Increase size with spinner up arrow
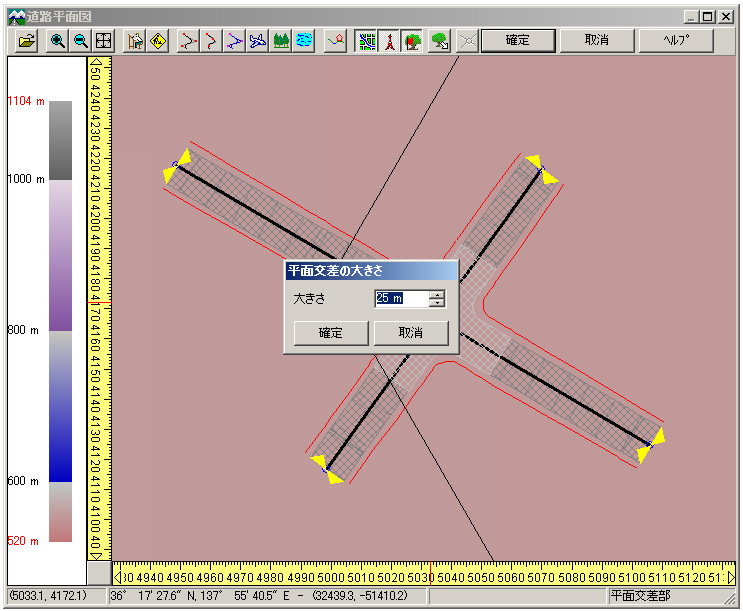The image size is (743, 611). tap(437, 294)
